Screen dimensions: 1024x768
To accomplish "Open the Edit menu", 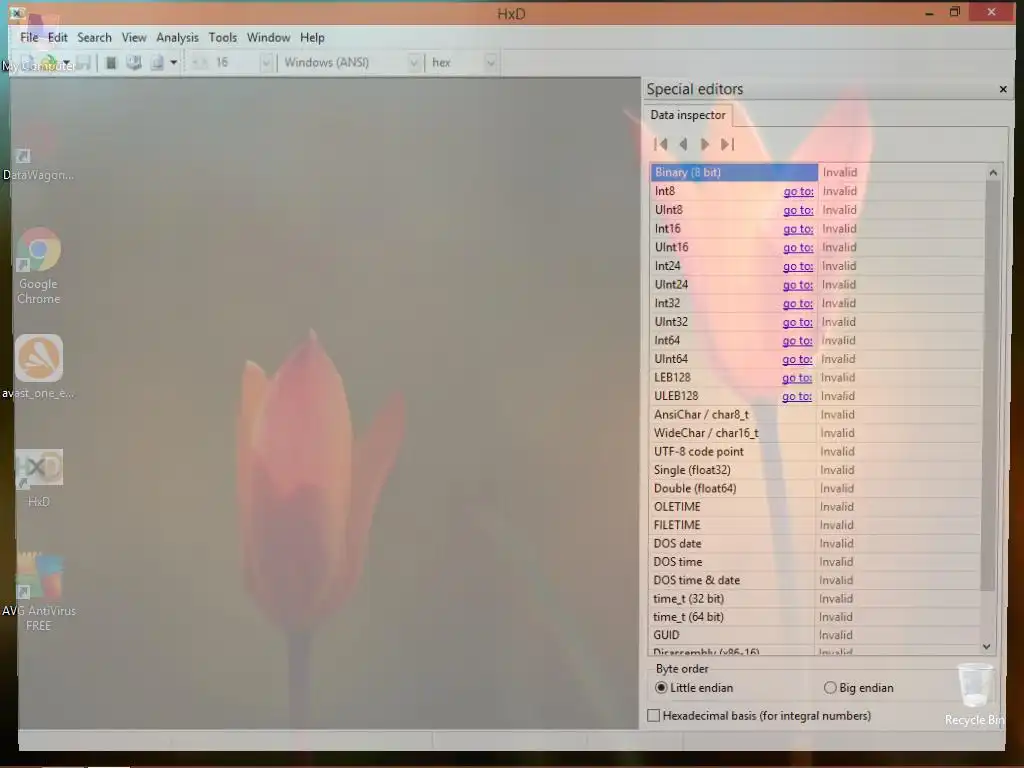I will (x=57, y=38).
